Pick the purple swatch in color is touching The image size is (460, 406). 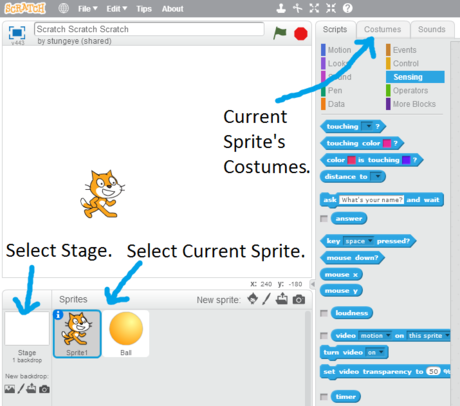[406, 160]
